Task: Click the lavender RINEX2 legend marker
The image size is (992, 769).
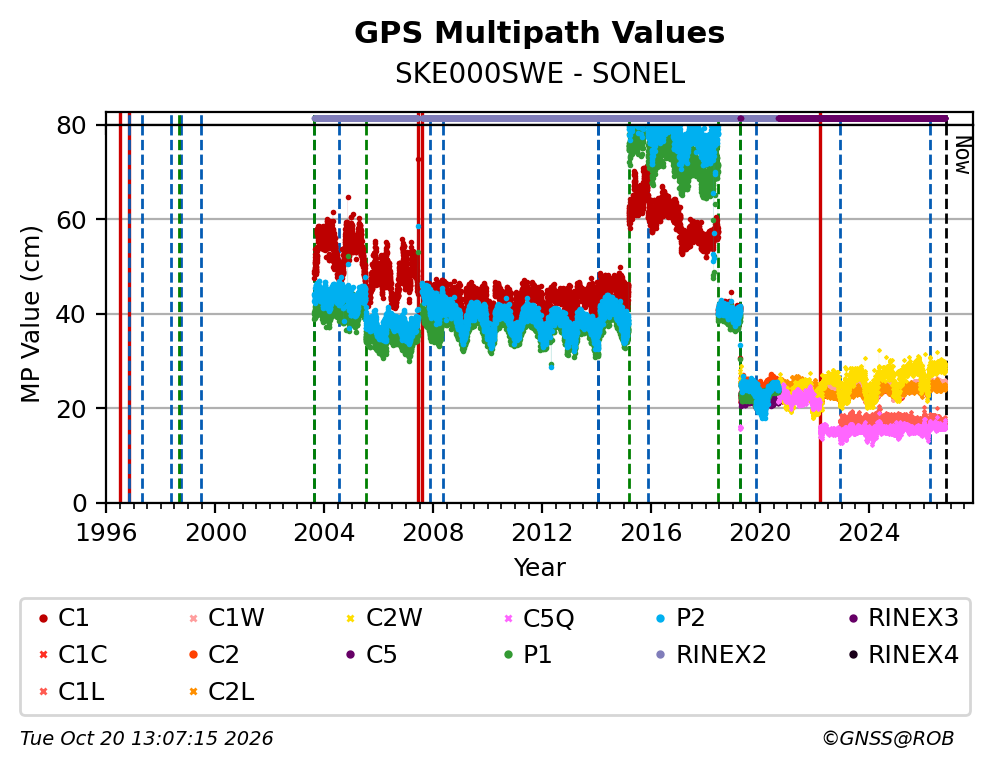Action: pyautogui.click(x=661, y=655)
